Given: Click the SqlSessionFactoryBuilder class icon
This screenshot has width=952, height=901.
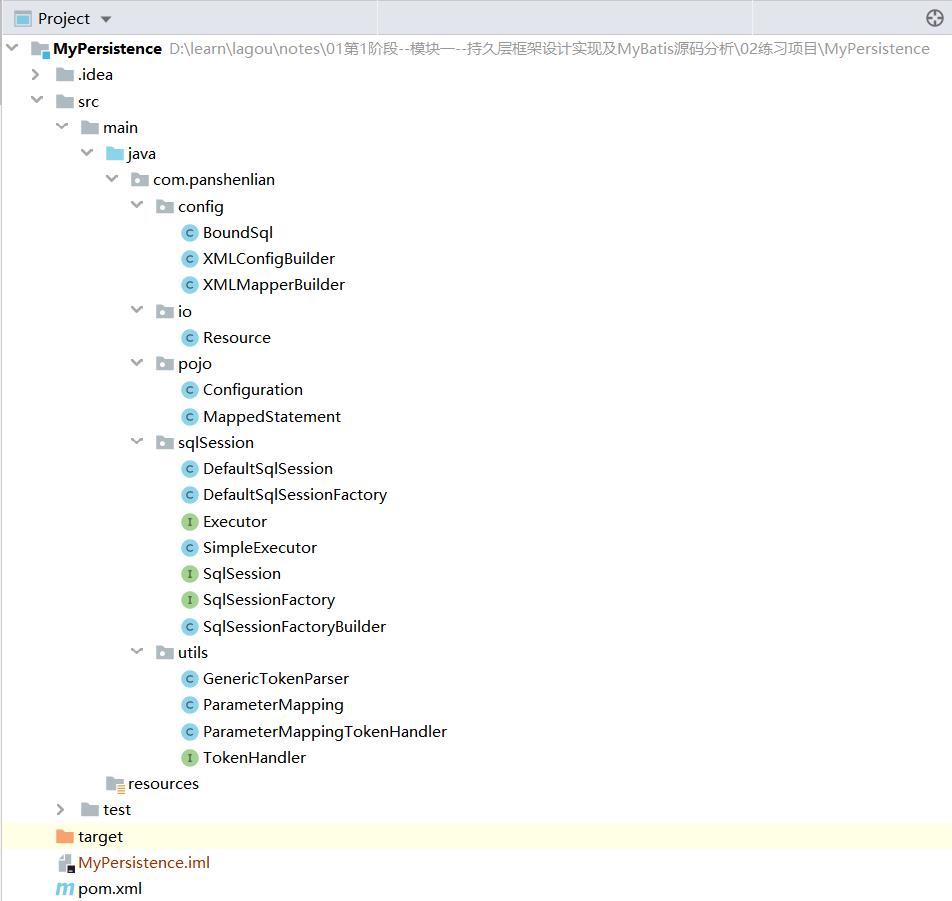Looking at the screenshot, I should point(189,627).
